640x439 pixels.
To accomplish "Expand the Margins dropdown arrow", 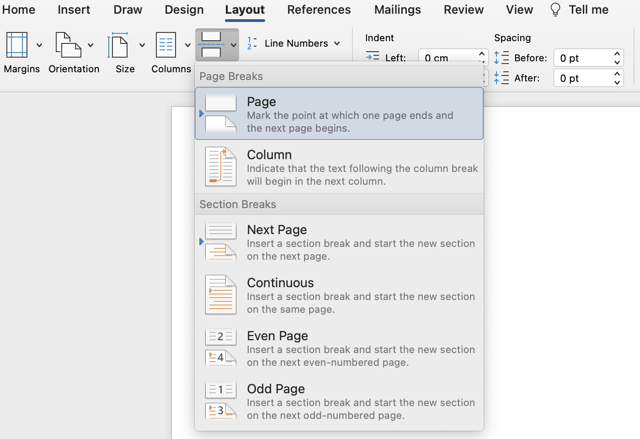I will click(x=39, y=45).
